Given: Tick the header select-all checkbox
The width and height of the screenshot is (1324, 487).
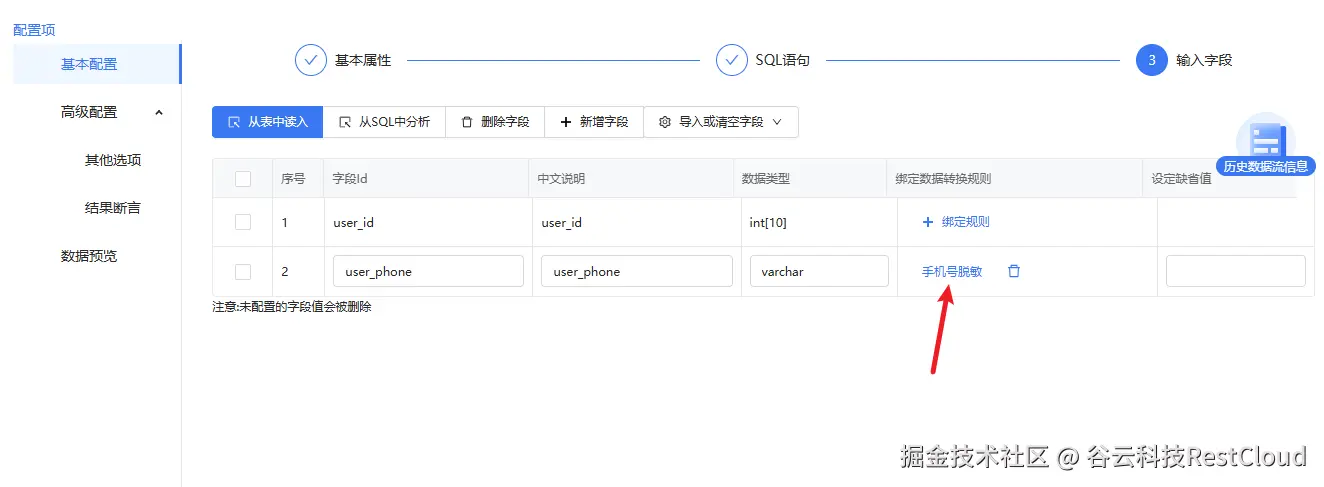Looking at the screenshot, I should (x=243, y=179).
